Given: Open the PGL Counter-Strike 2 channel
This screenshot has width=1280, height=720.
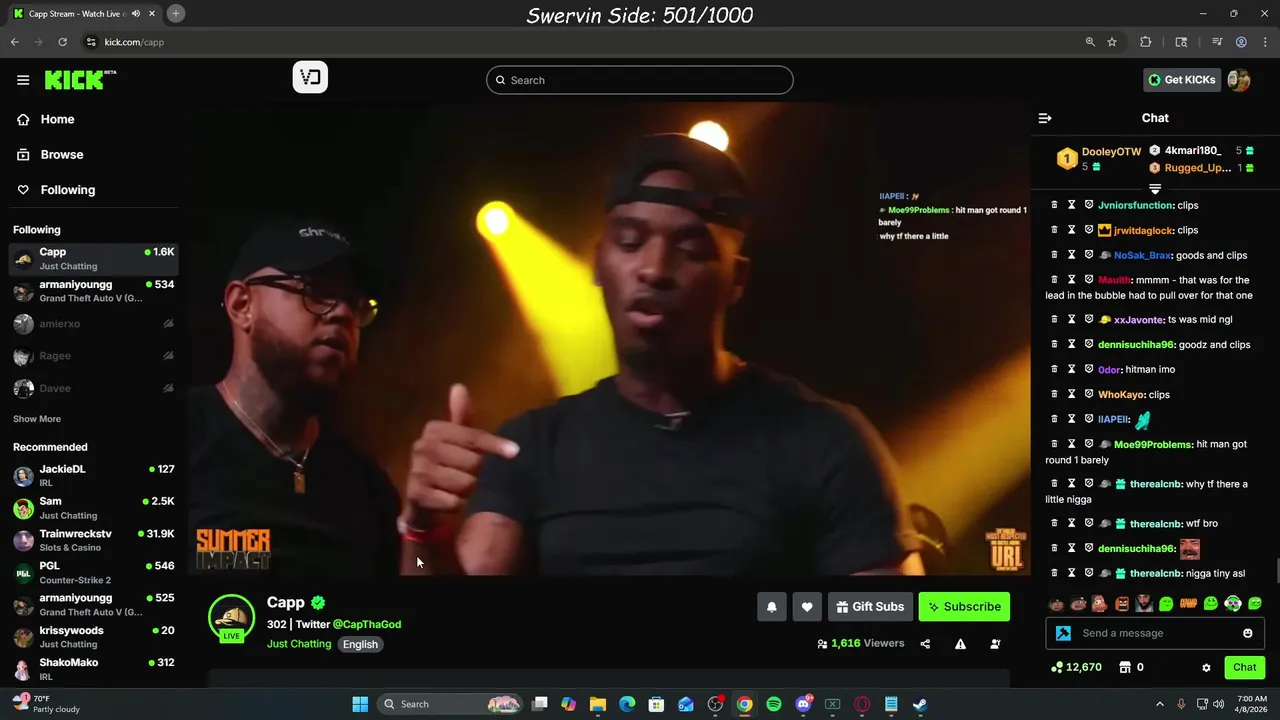Looking at the screenshot, I should point(93,572).
